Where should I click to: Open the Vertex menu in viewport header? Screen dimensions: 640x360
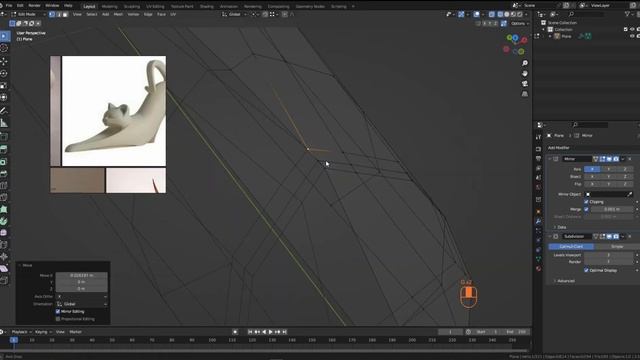[133, 14]
